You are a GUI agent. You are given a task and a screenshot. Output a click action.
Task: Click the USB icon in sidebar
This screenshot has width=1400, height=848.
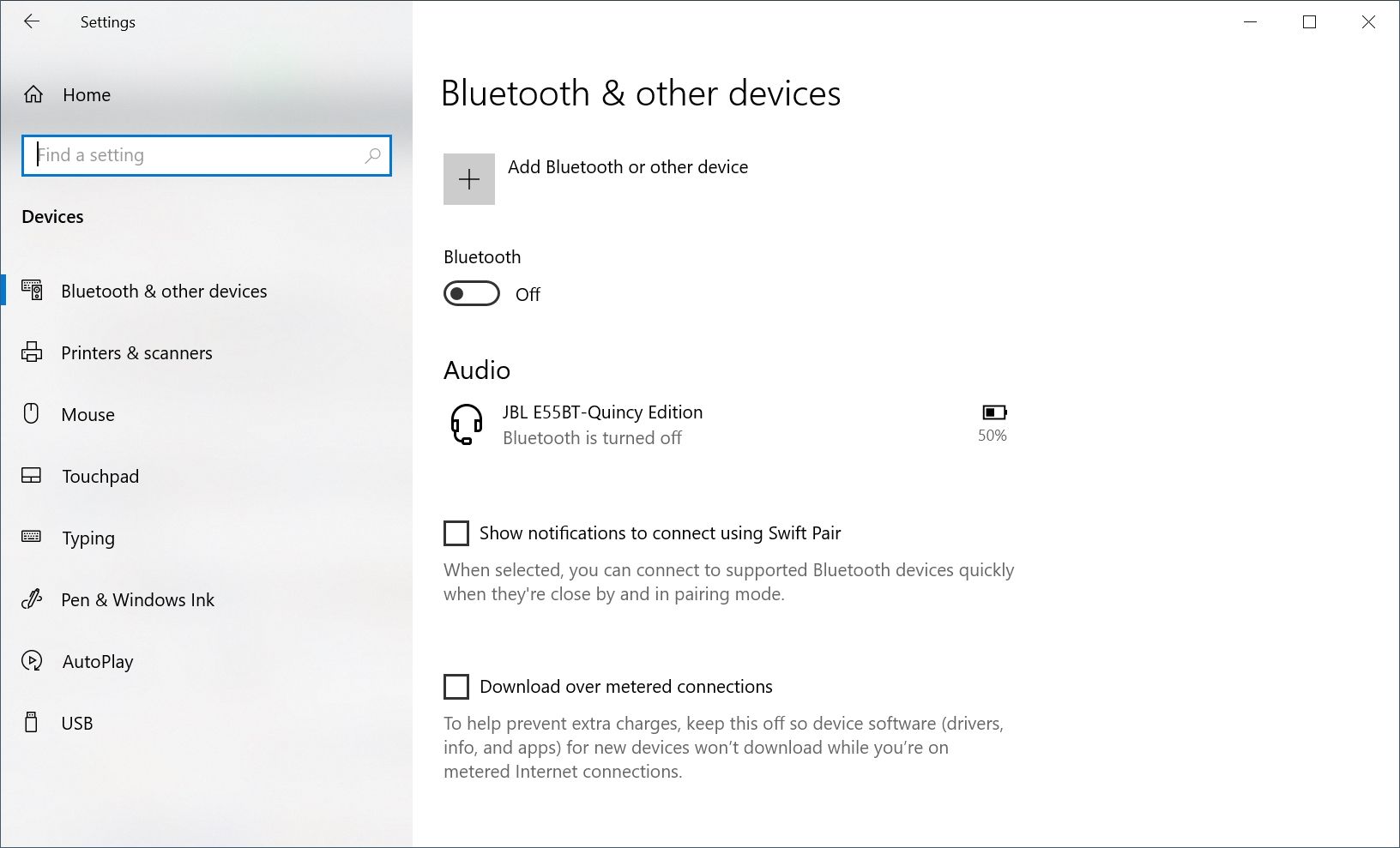pyautogui.click(x=33, y=723)
